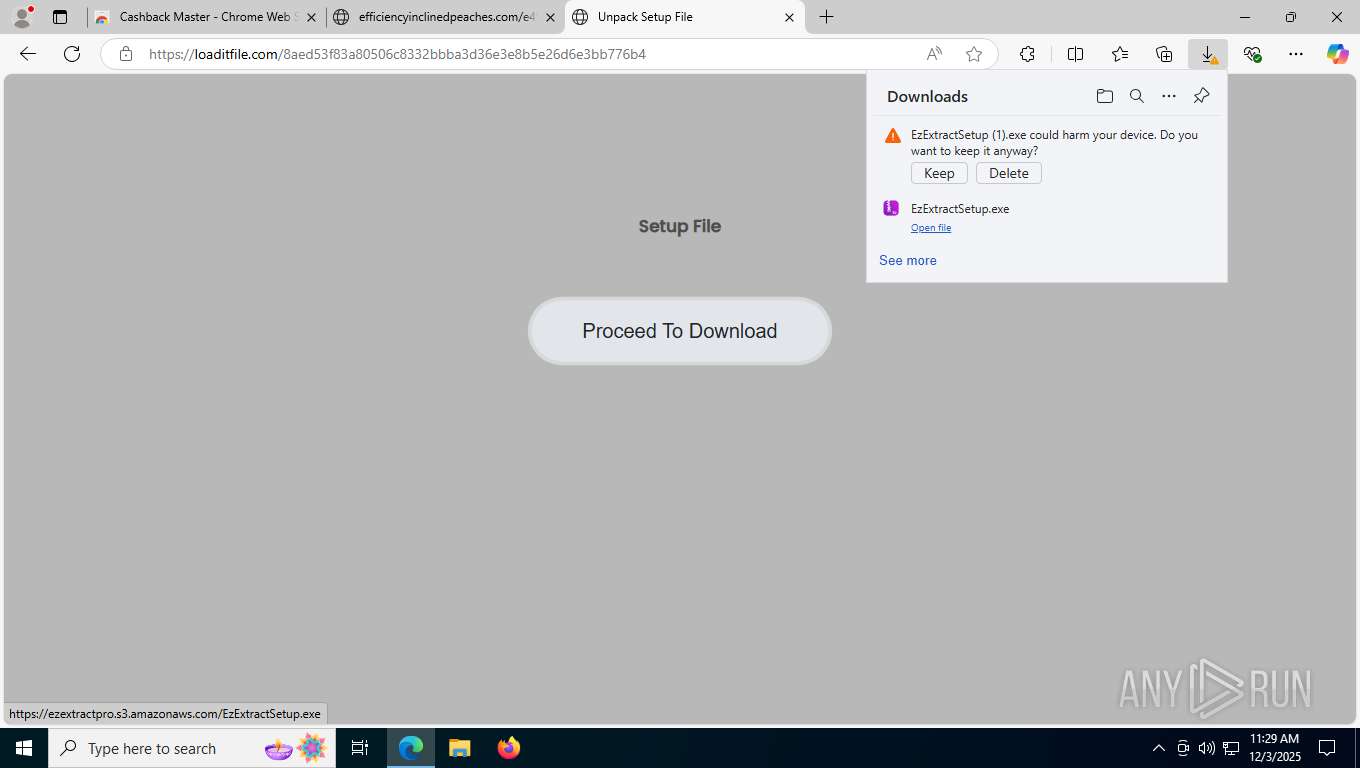
Task: Search downloads magnifier icon
Action: click(x=1137, y=96)
